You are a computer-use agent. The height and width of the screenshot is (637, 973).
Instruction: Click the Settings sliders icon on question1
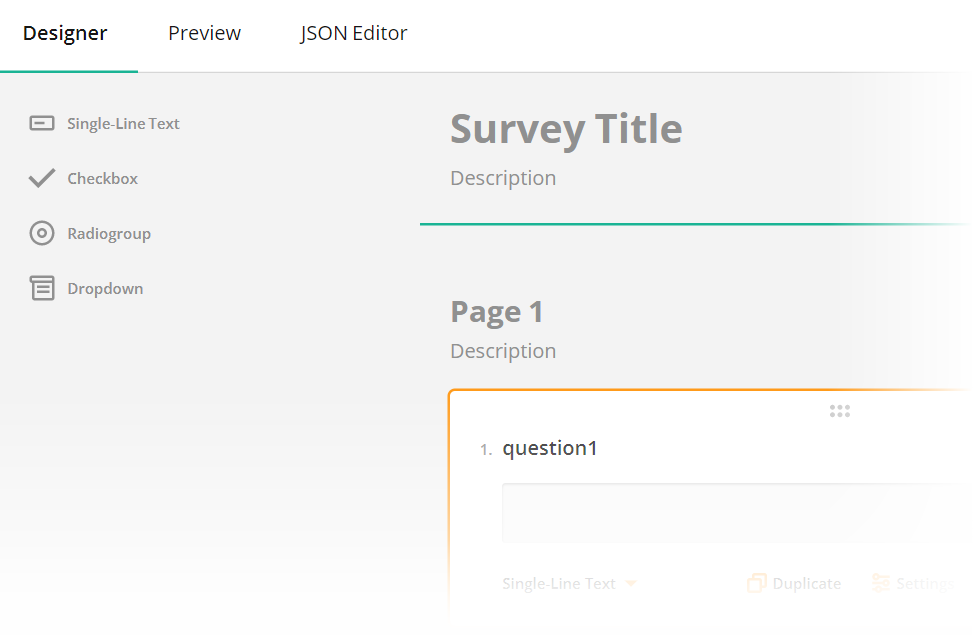coord(881,583)
